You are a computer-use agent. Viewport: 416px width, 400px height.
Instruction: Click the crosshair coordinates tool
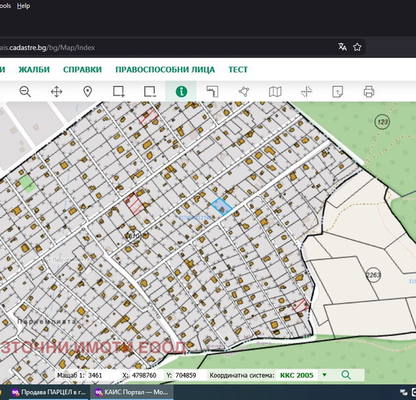click(306, 91)
